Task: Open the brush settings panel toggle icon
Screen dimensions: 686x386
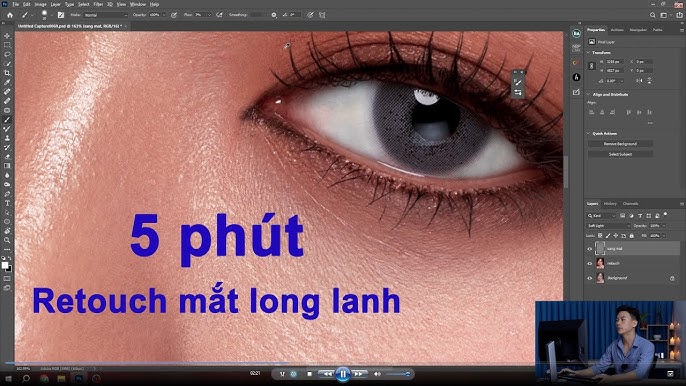Action: pos(61,15)
